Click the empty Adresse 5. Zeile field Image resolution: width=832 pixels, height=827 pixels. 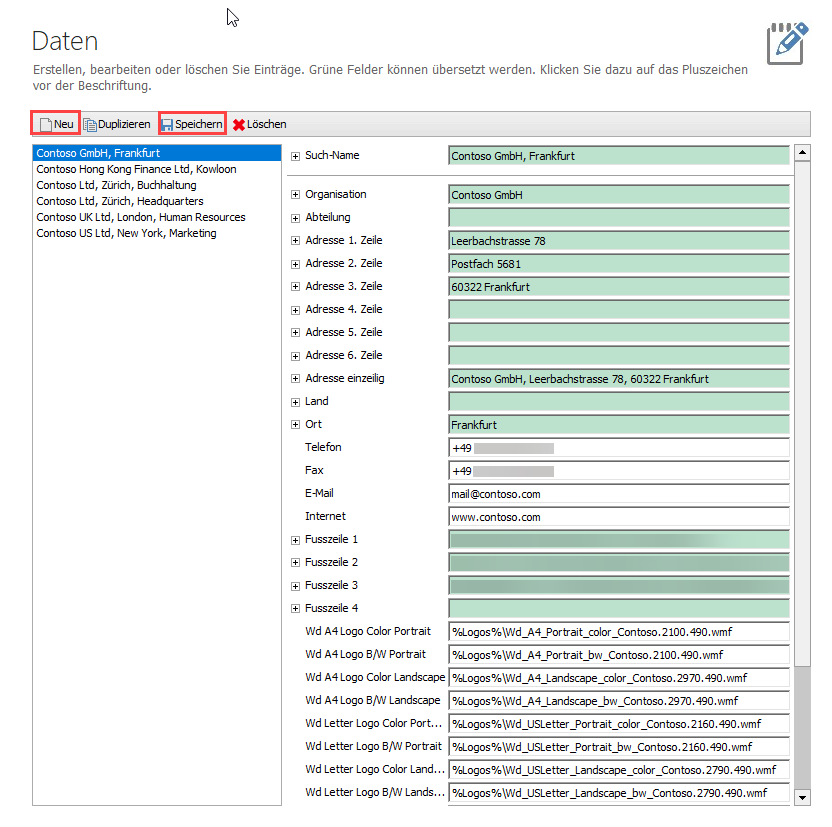(619, 333)
